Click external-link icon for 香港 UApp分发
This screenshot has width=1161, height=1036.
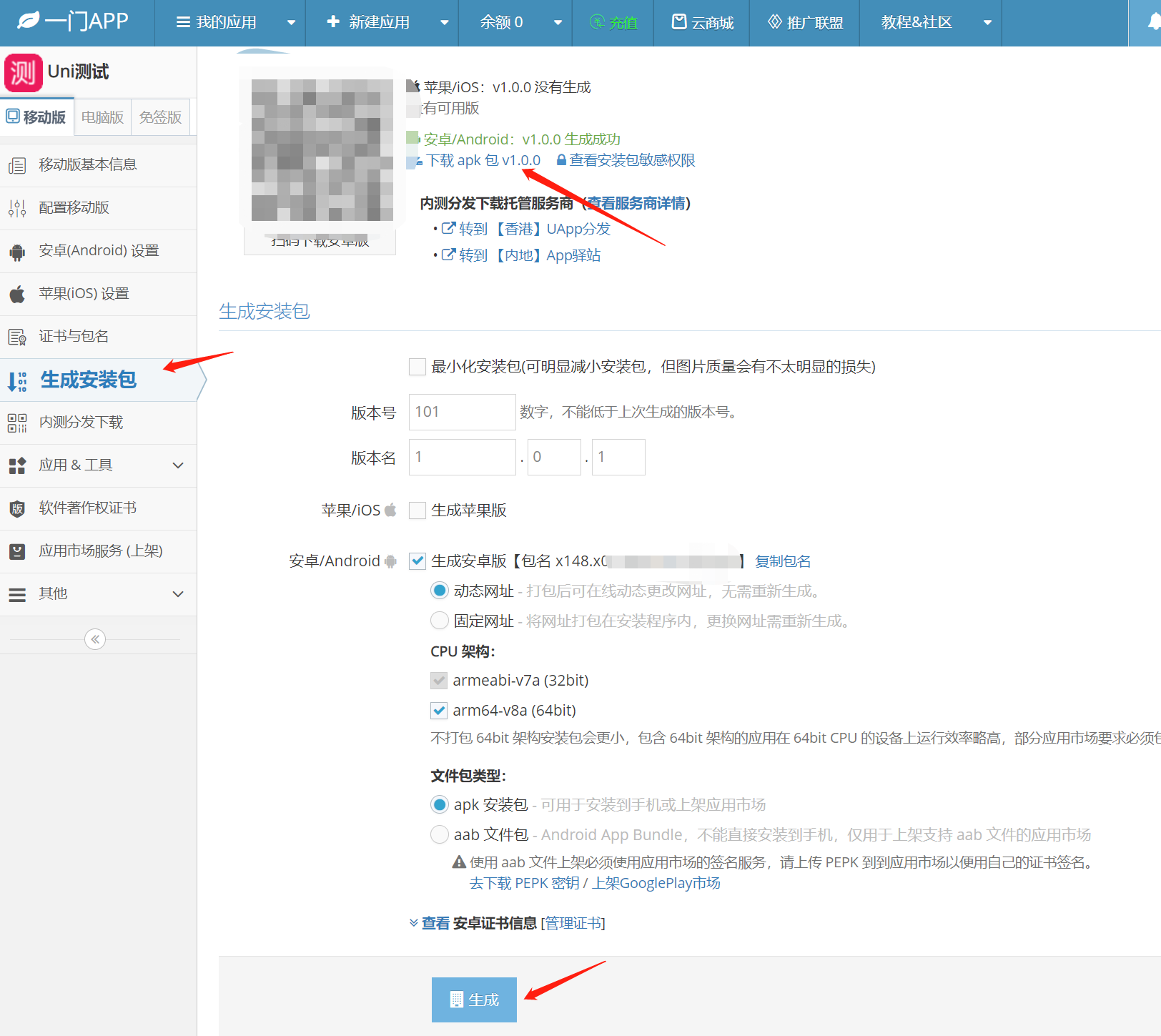pyautogui.click(x=448, y=228)
